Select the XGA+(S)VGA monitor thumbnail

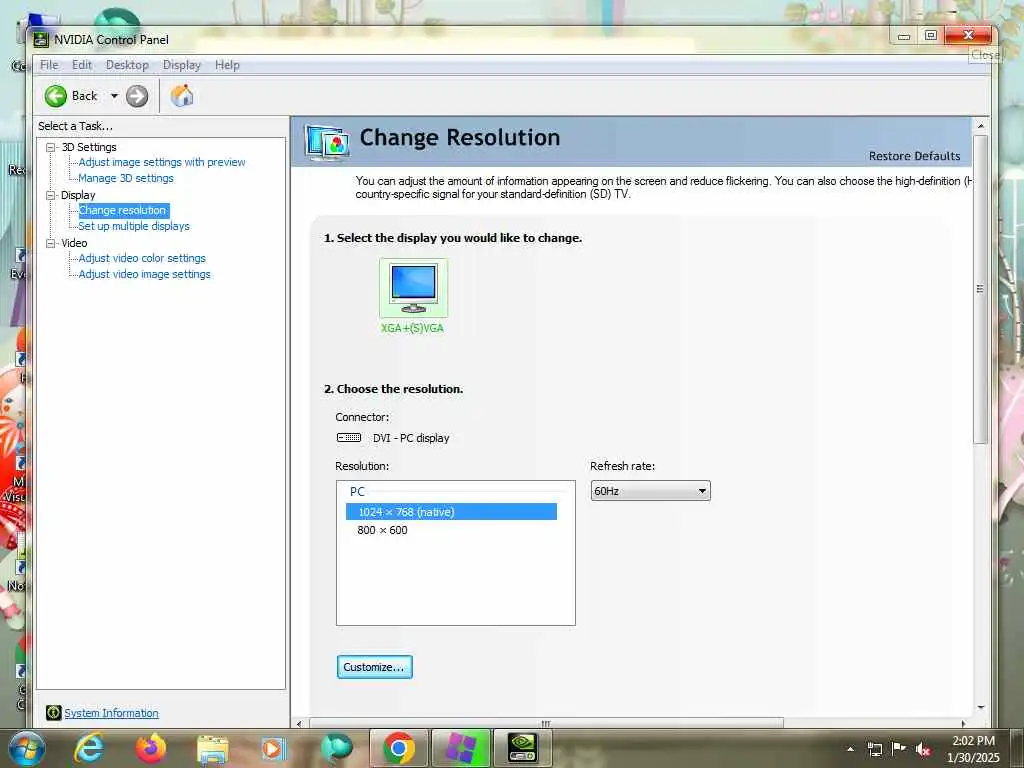(x=413, y=287)
